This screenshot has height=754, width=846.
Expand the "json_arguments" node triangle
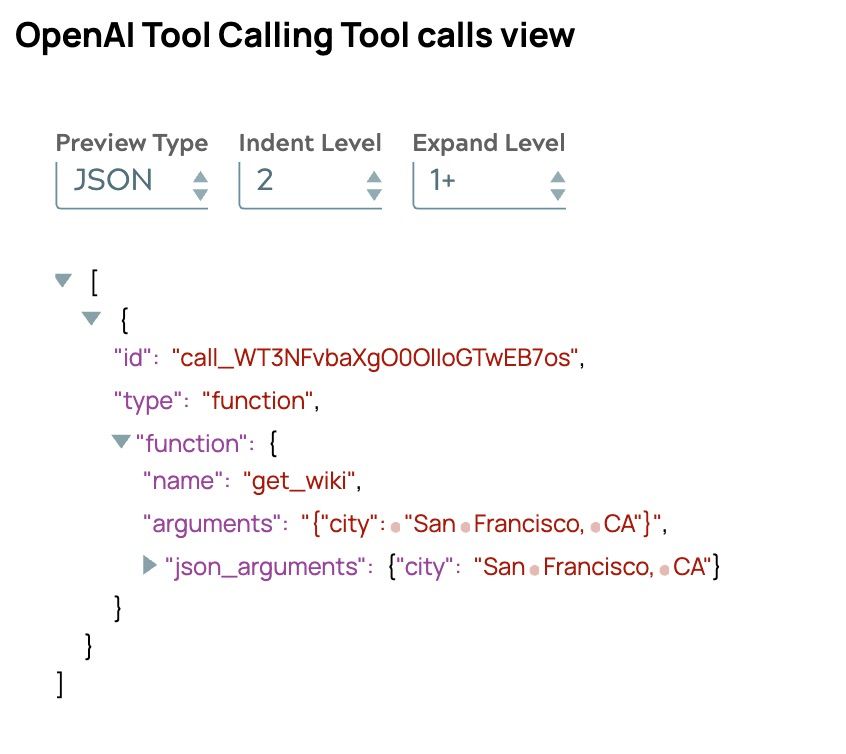(x=151, y=566)
